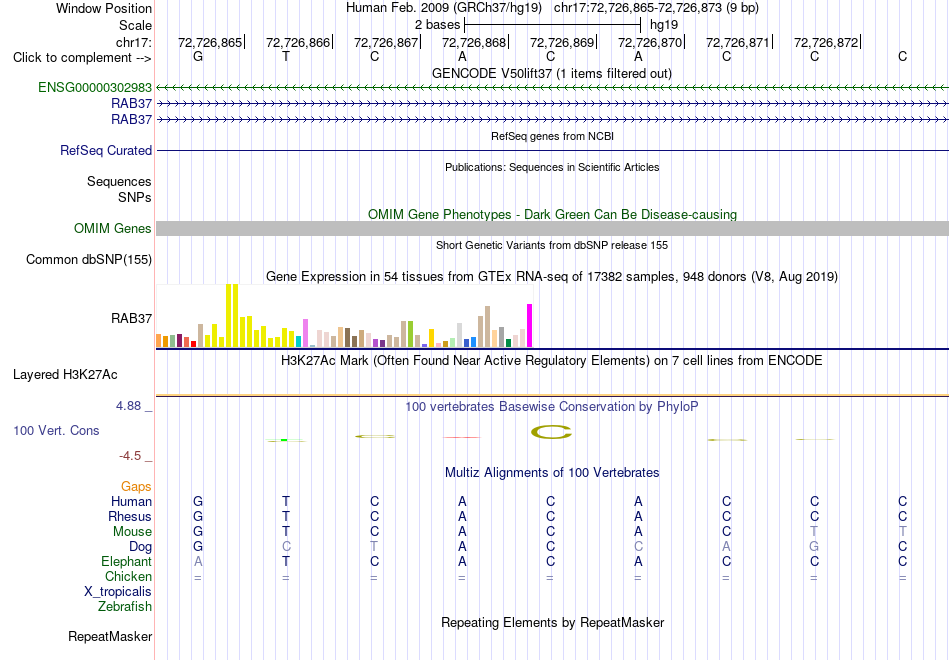Click 'Repeating Elements by RepeatMasker' title
950x660 pixels.
point(553,623)
